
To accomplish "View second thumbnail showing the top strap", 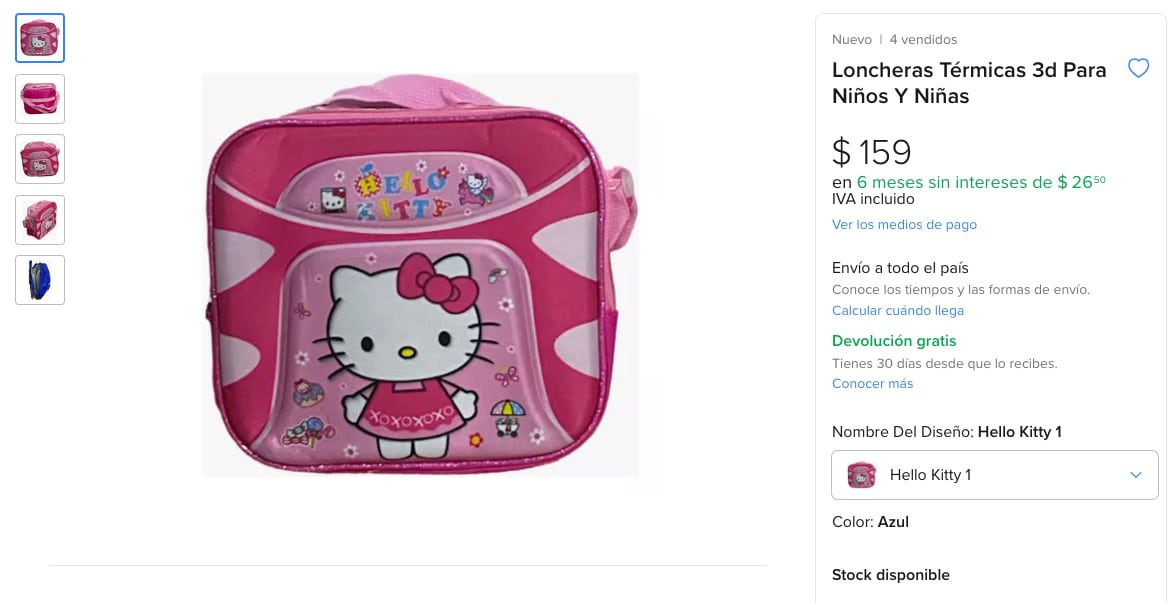I will point(40,99).
